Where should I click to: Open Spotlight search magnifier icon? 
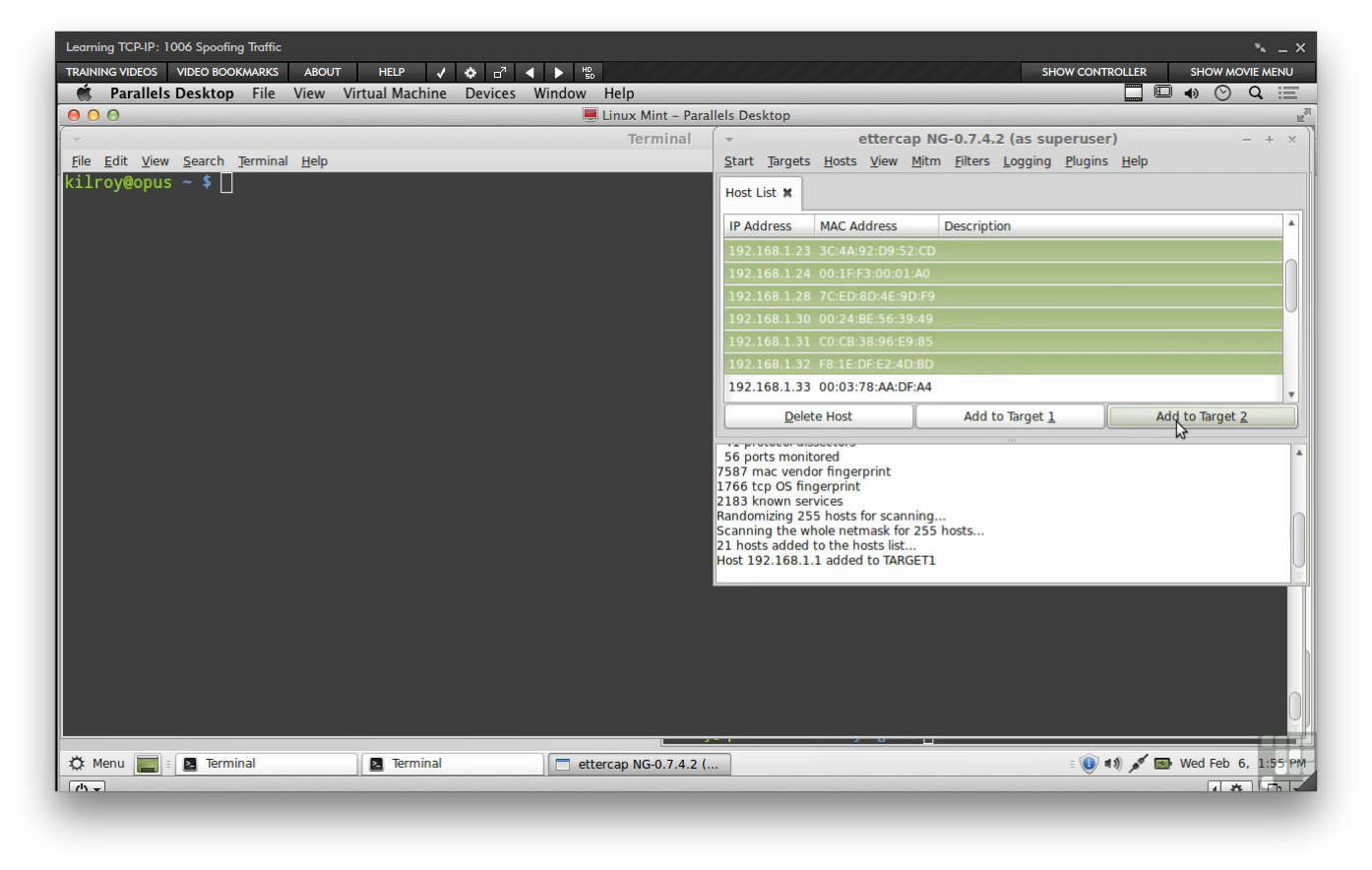click(1256, 93)
